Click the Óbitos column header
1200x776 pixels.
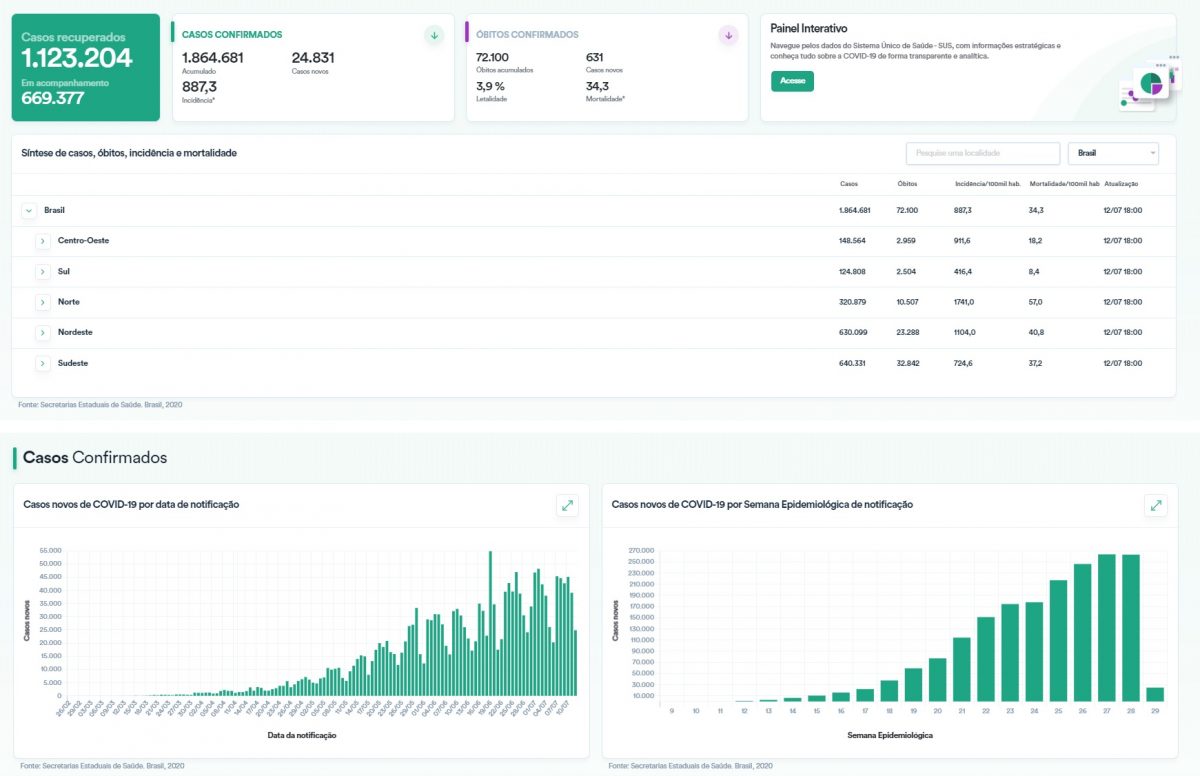pyautogui.click(x=907, y=184)
